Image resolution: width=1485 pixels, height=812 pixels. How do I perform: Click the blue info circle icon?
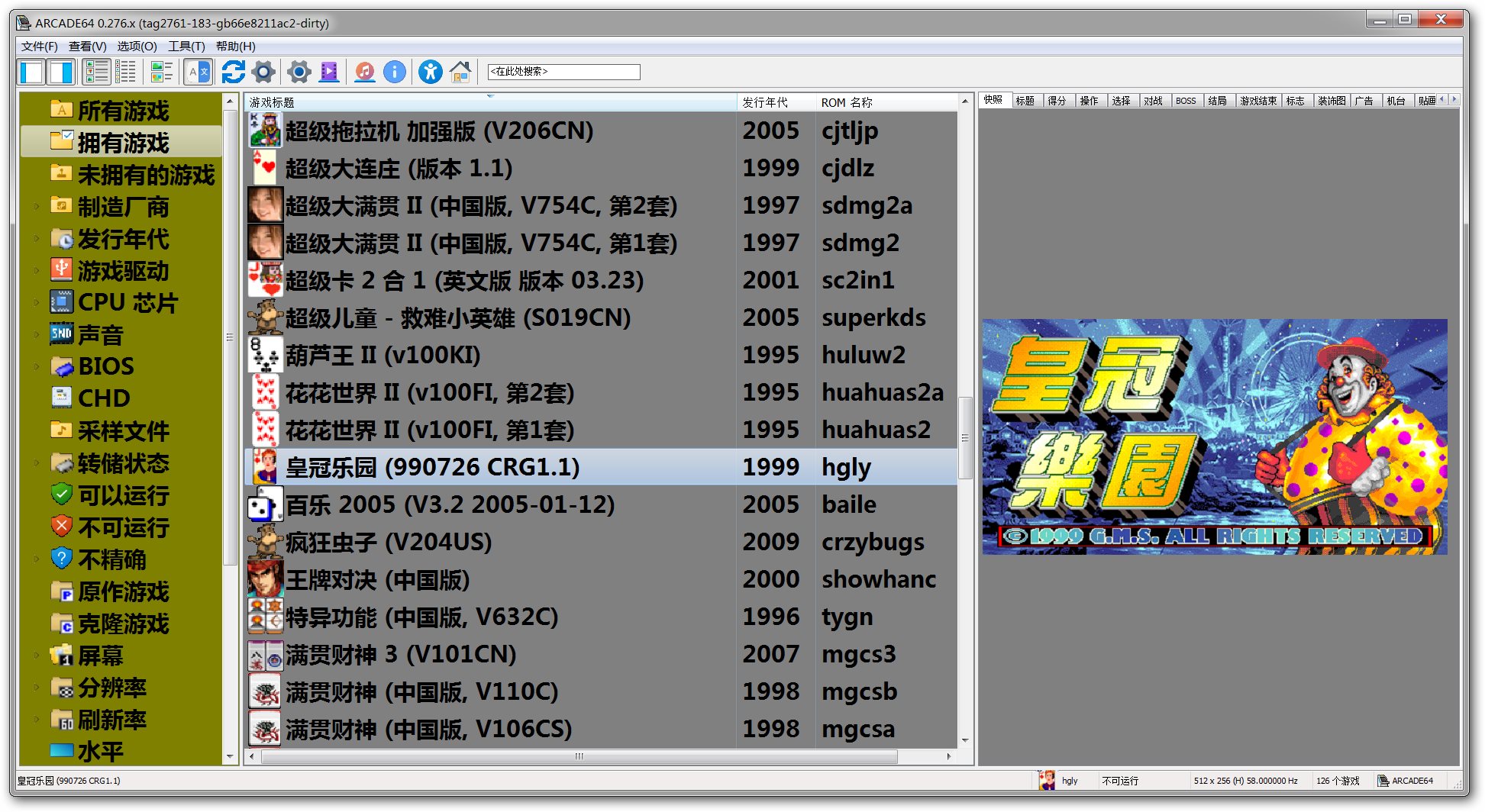point(395,72)
